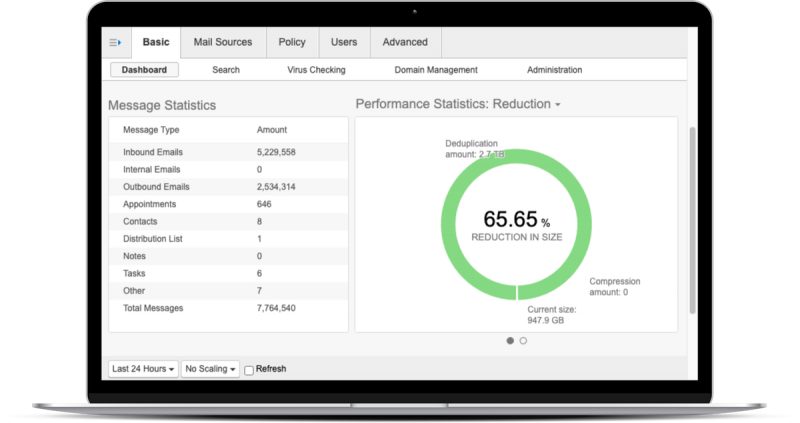
Task: Open the Search submenu
Action: (226, 70)
